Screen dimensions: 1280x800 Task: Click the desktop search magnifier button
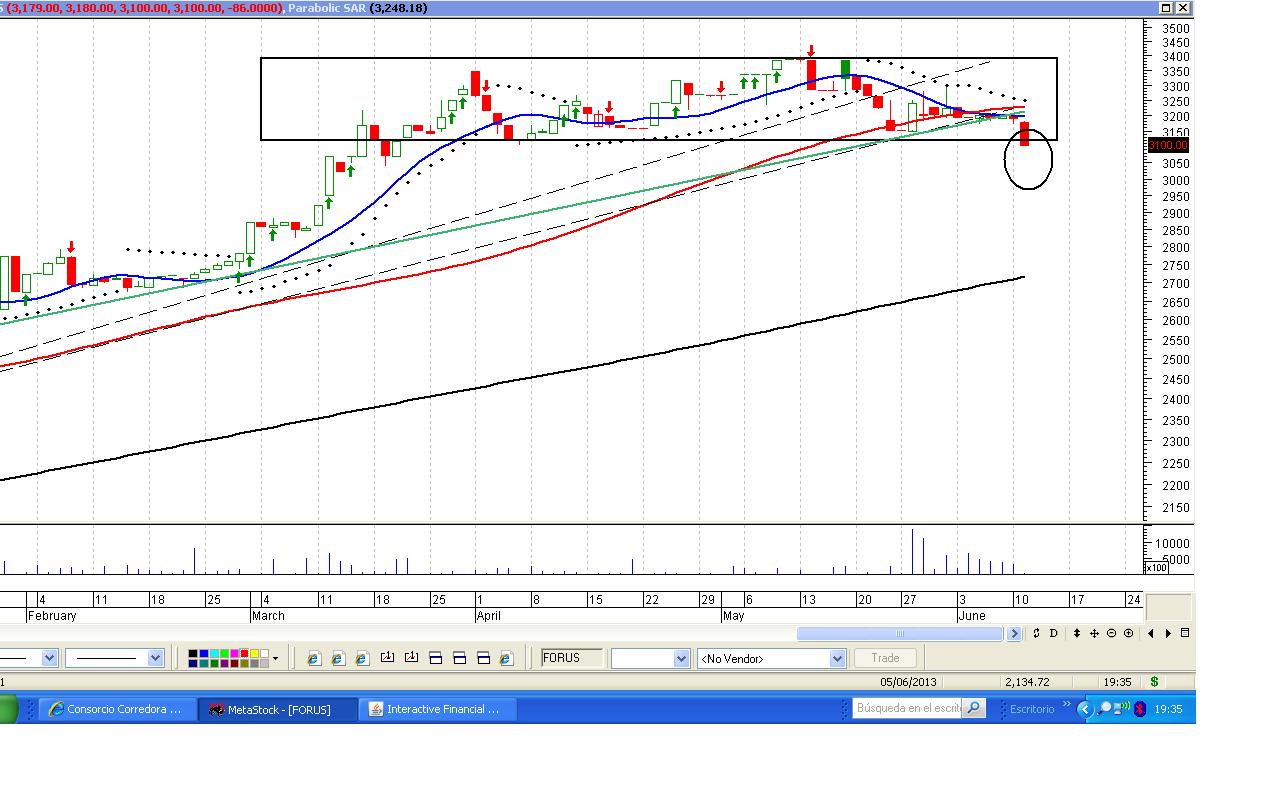[973, 708]
